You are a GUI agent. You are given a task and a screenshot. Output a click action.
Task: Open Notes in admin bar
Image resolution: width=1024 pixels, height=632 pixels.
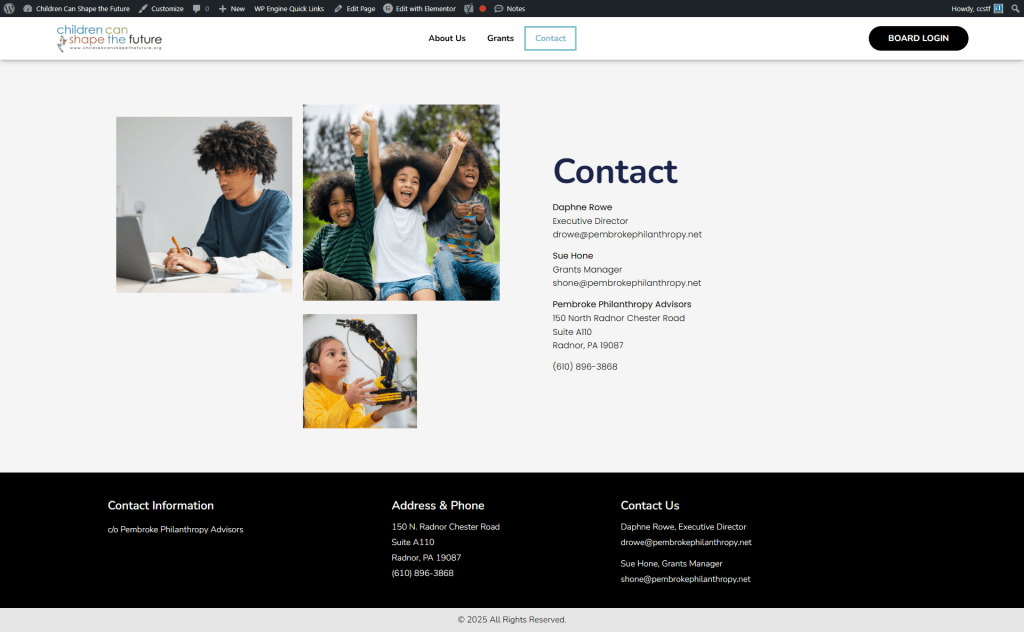coord(509,8)
